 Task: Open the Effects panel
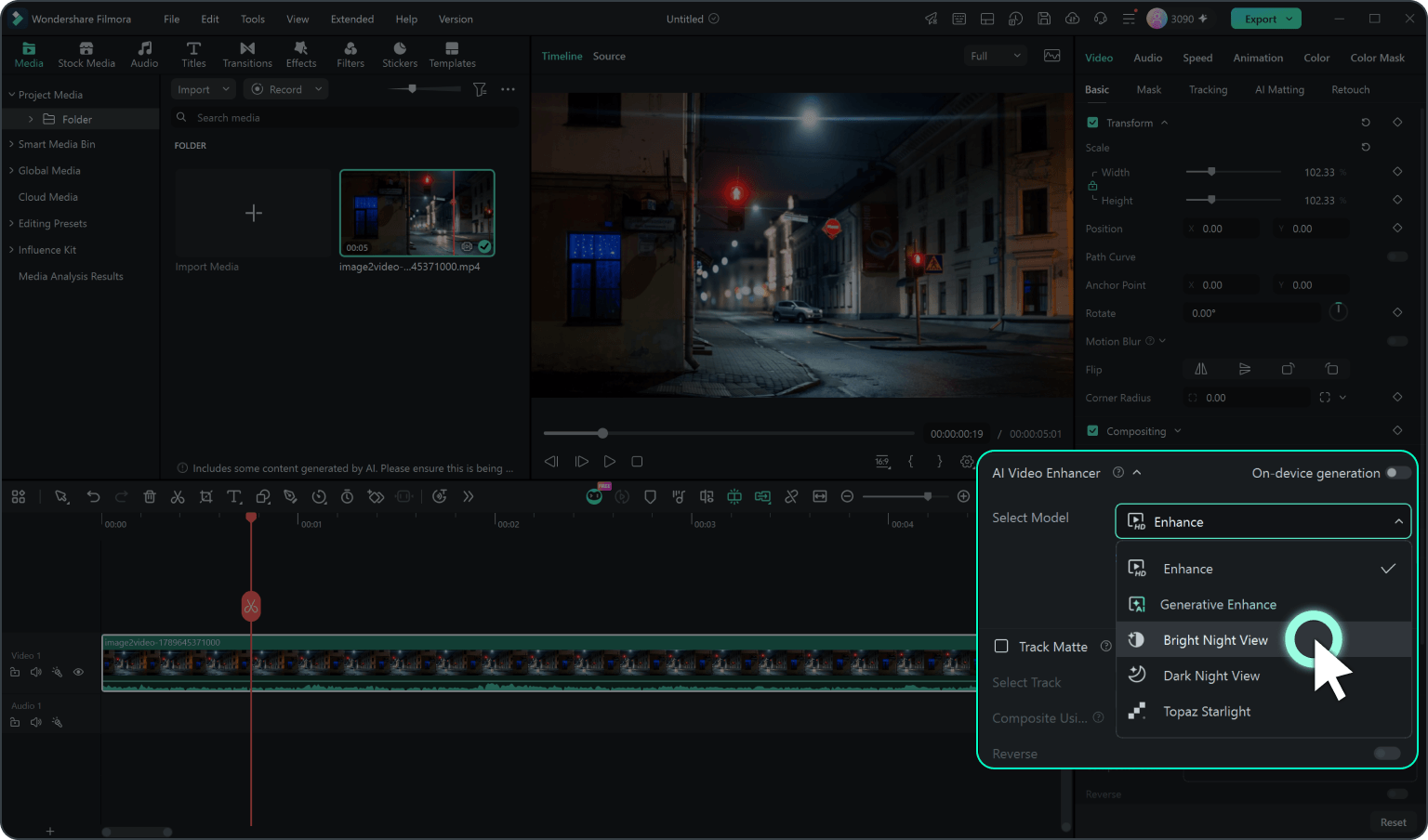pos(301,55)
